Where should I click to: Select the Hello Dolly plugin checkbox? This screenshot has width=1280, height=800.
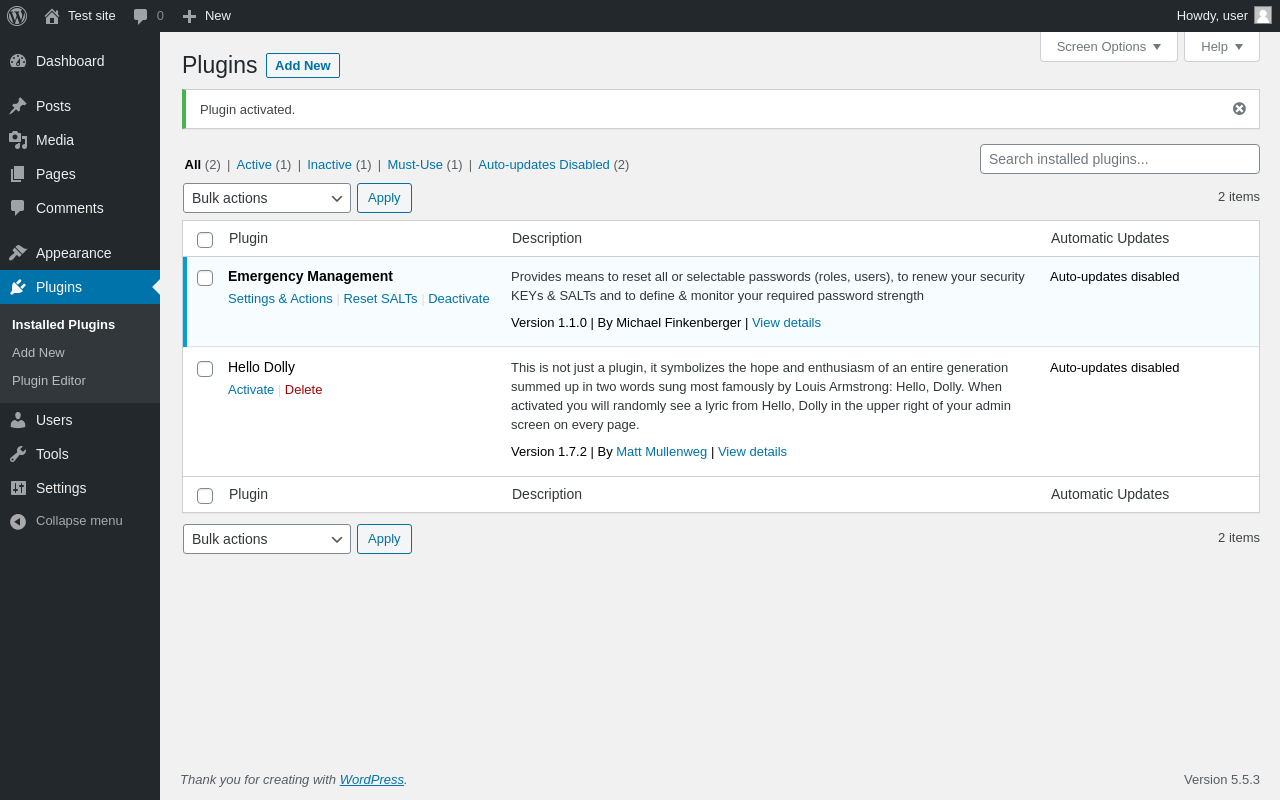205,369
